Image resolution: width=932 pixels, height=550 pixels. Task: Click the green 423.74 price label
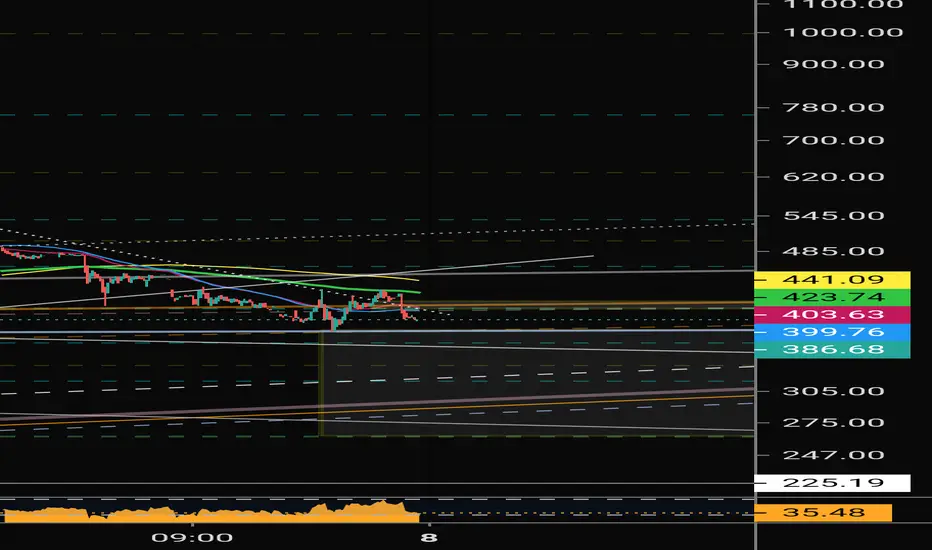pos(832,297)
